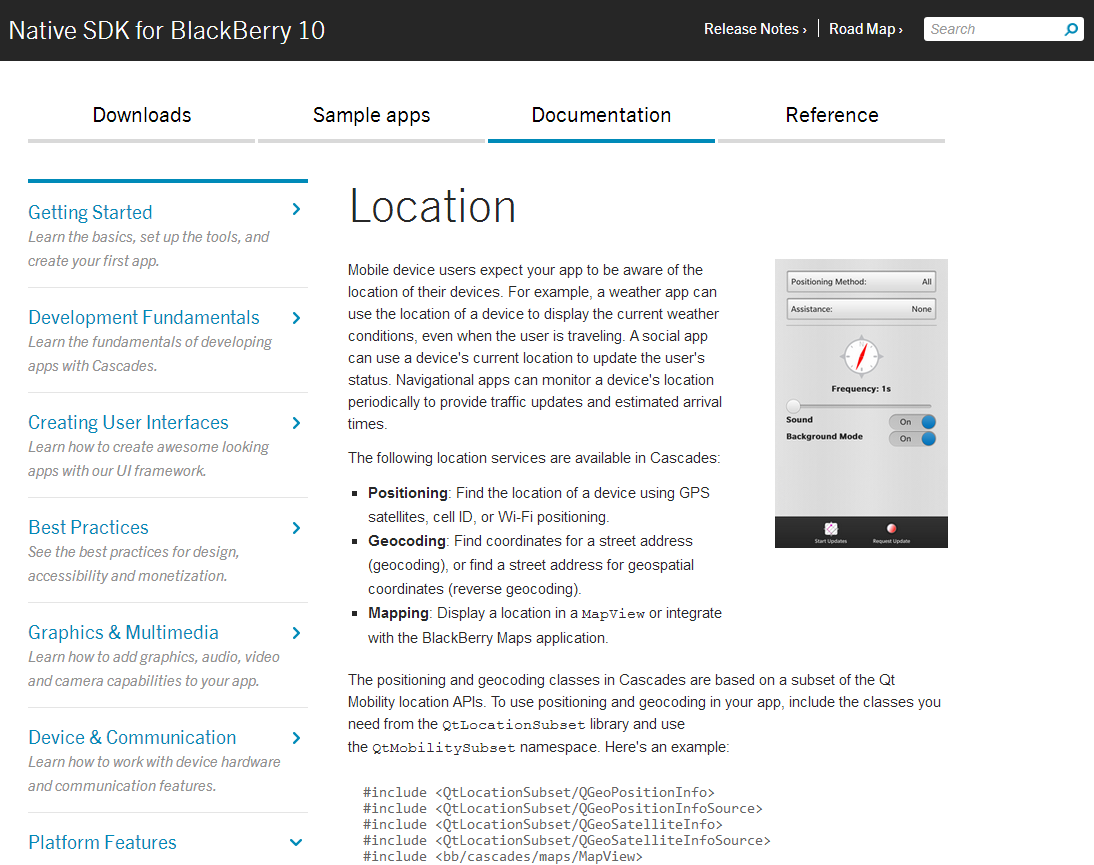Click the compass graphic in the app preview
Viewport: 1094px width, 865px height.
(861, 356)
